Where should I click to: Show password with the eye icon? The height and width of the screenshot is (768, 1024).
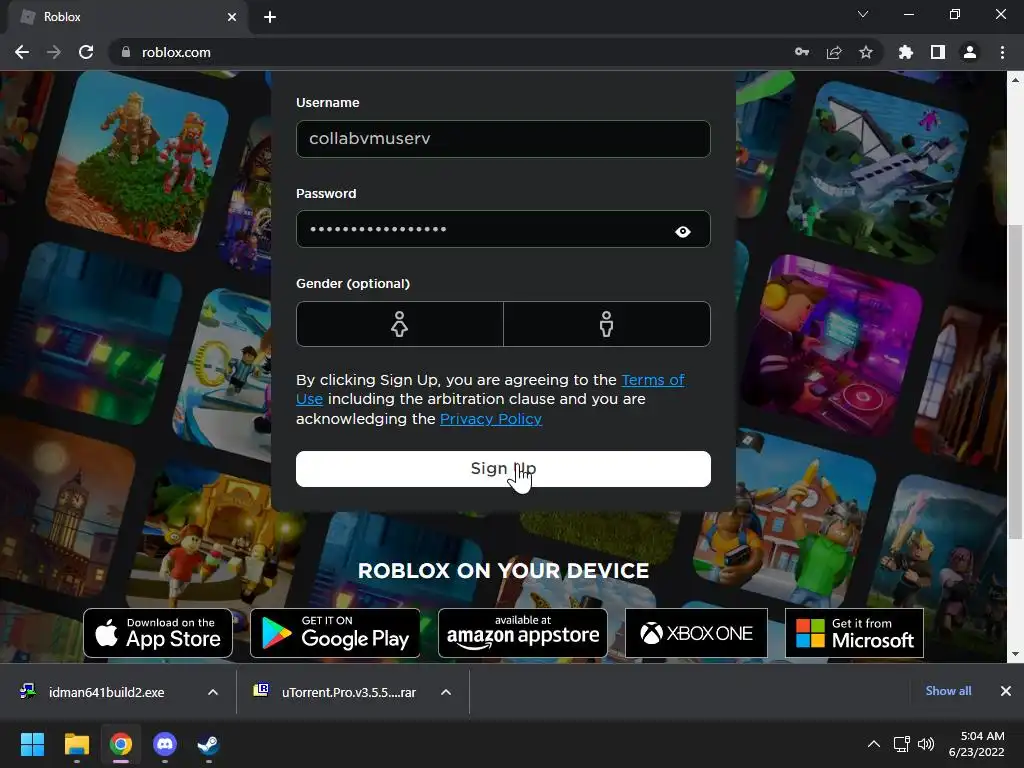click(x=683, y=231)
